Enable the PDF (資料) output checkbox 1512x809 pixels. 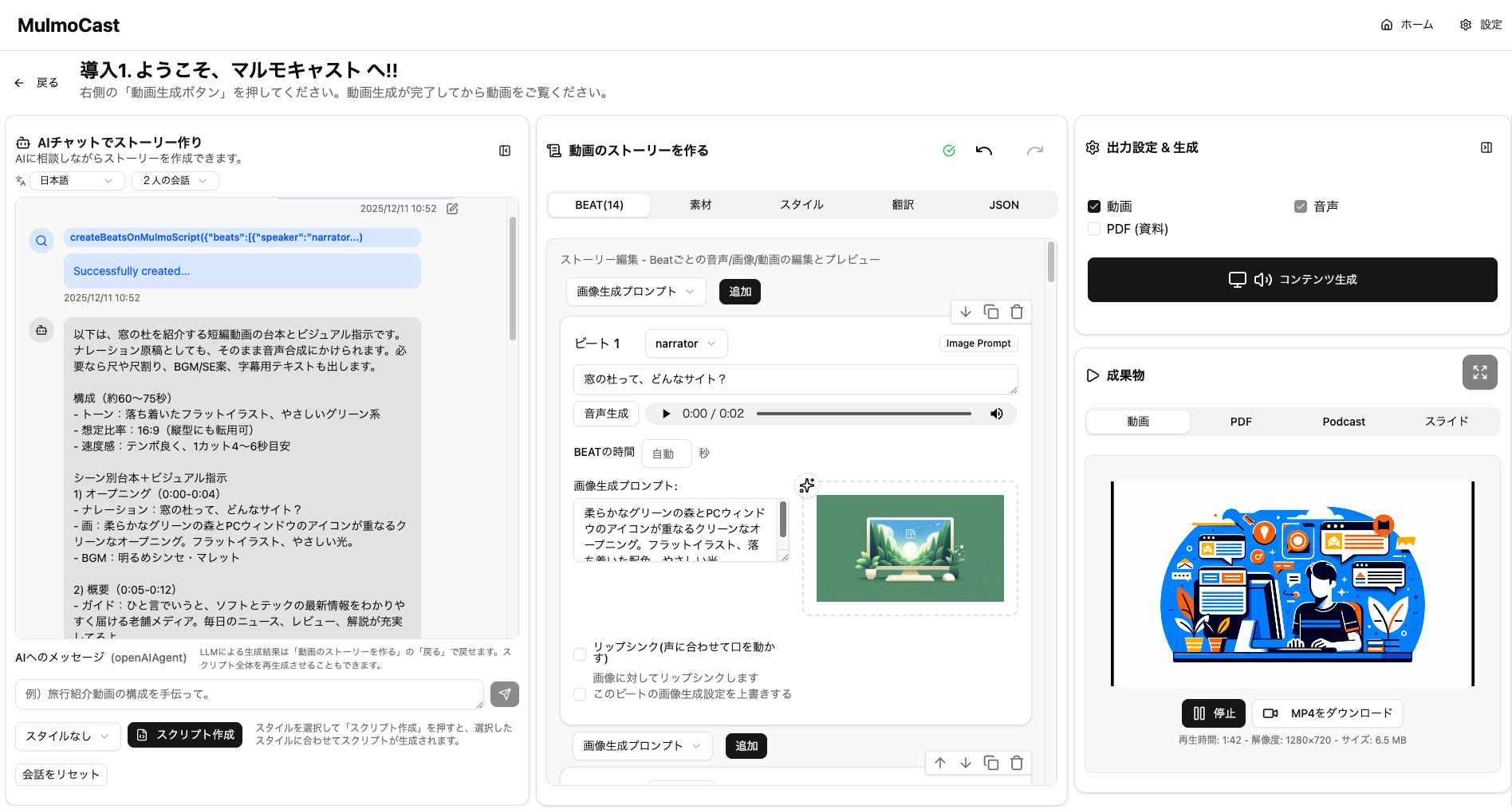1093,229
